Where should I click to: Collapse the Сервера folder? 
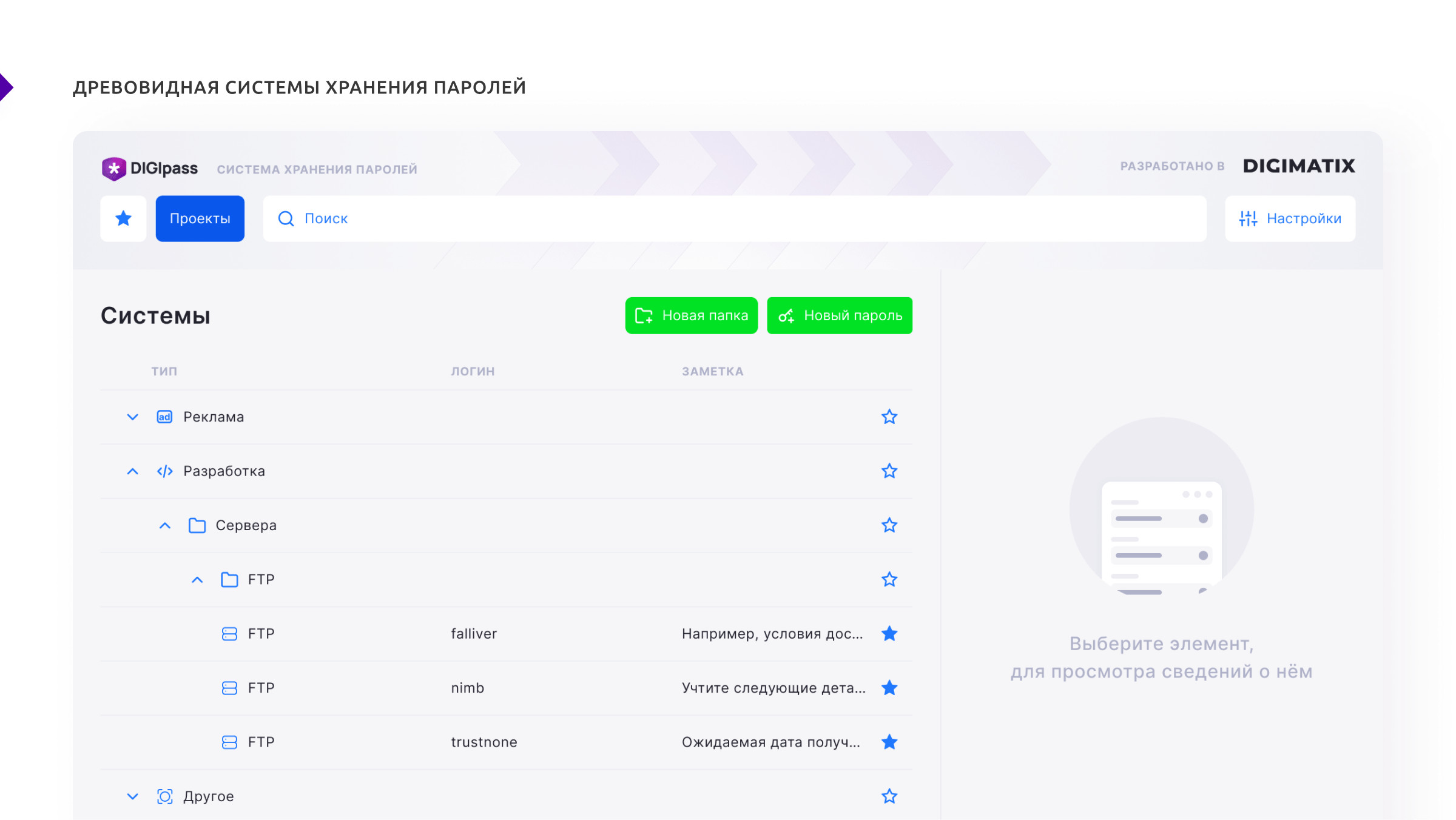pos(164,525)
